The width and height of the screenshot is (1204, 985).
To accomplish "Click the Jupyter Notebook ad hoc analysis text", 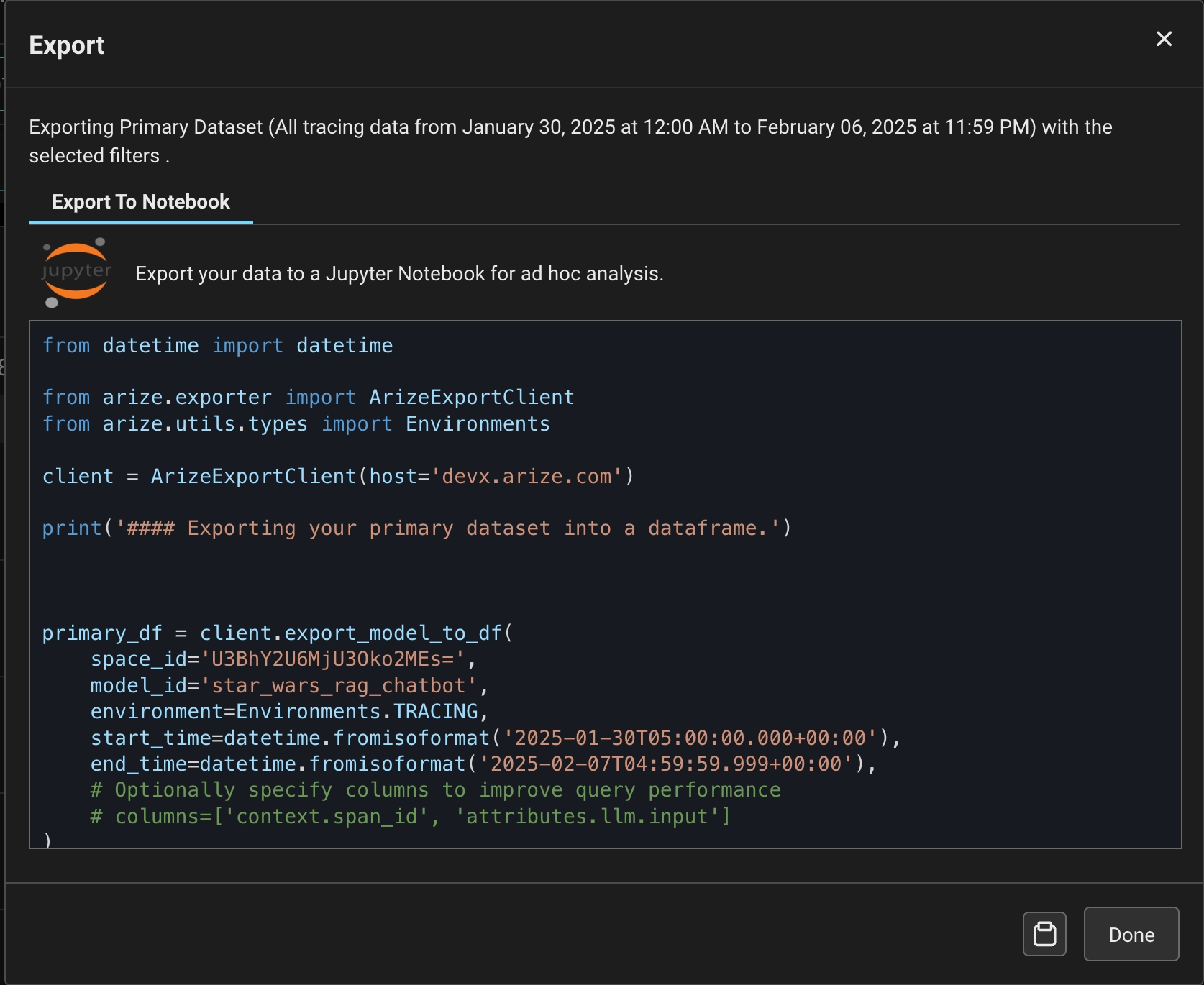I will 399,274.
